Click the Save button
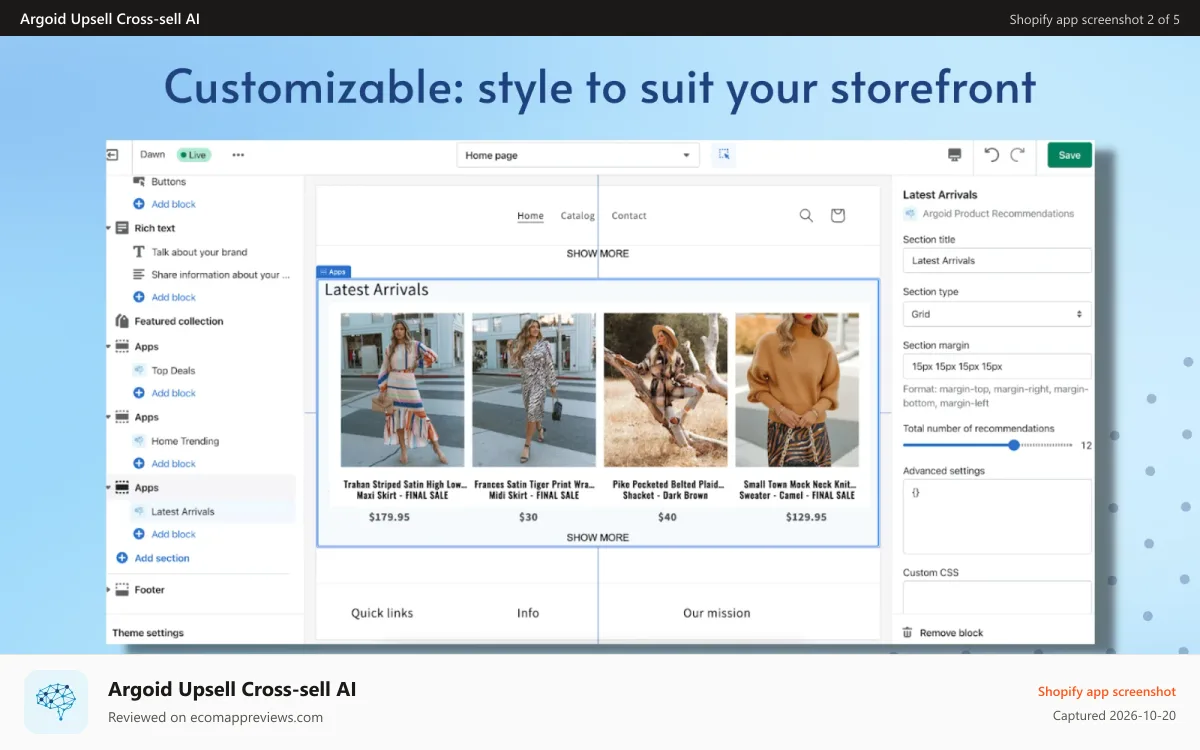Viewport: 1200px width, 750px height. (1069, 155)
